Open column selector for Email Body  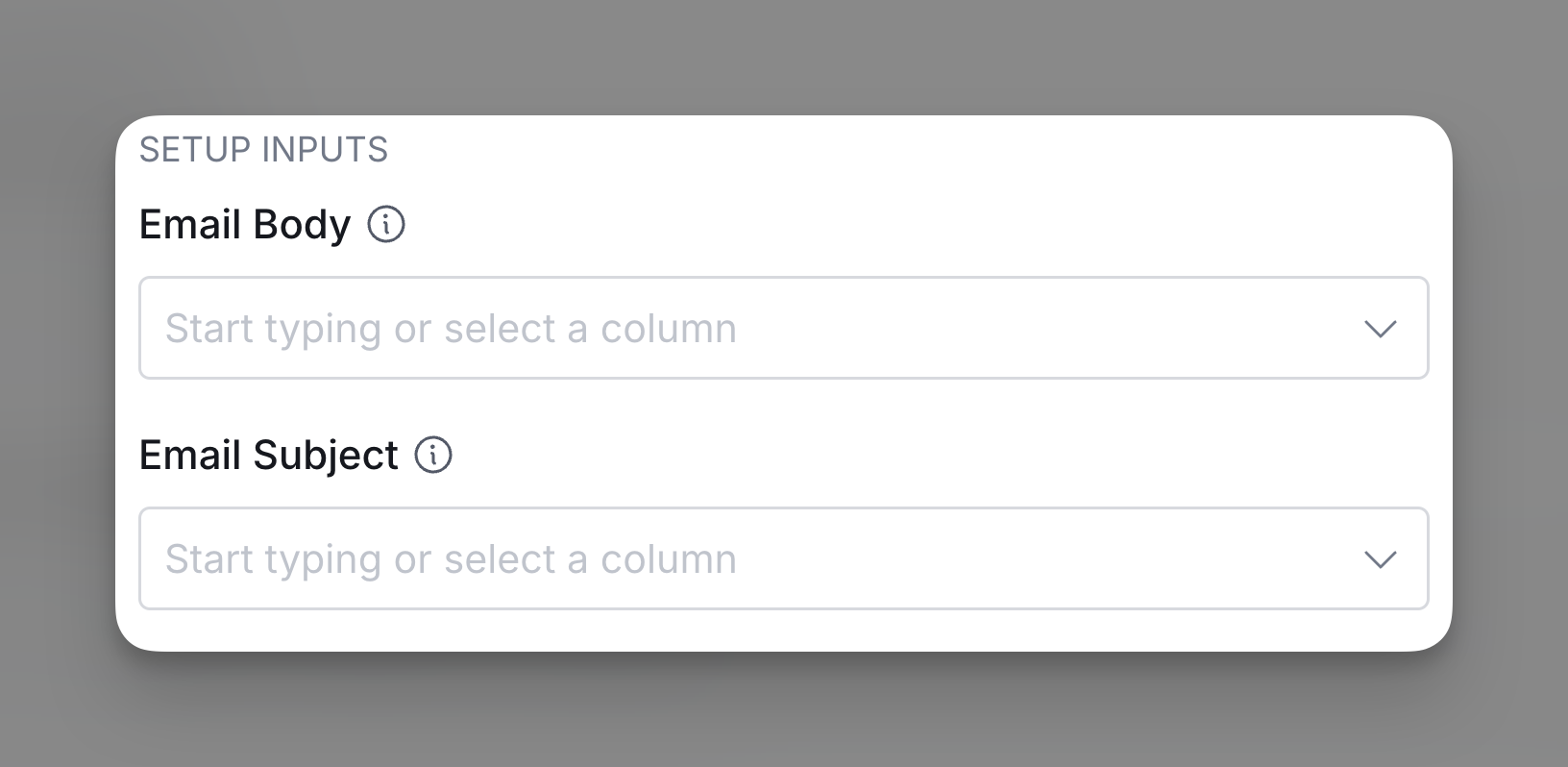pyautogui.click(x=1380, y=330)
